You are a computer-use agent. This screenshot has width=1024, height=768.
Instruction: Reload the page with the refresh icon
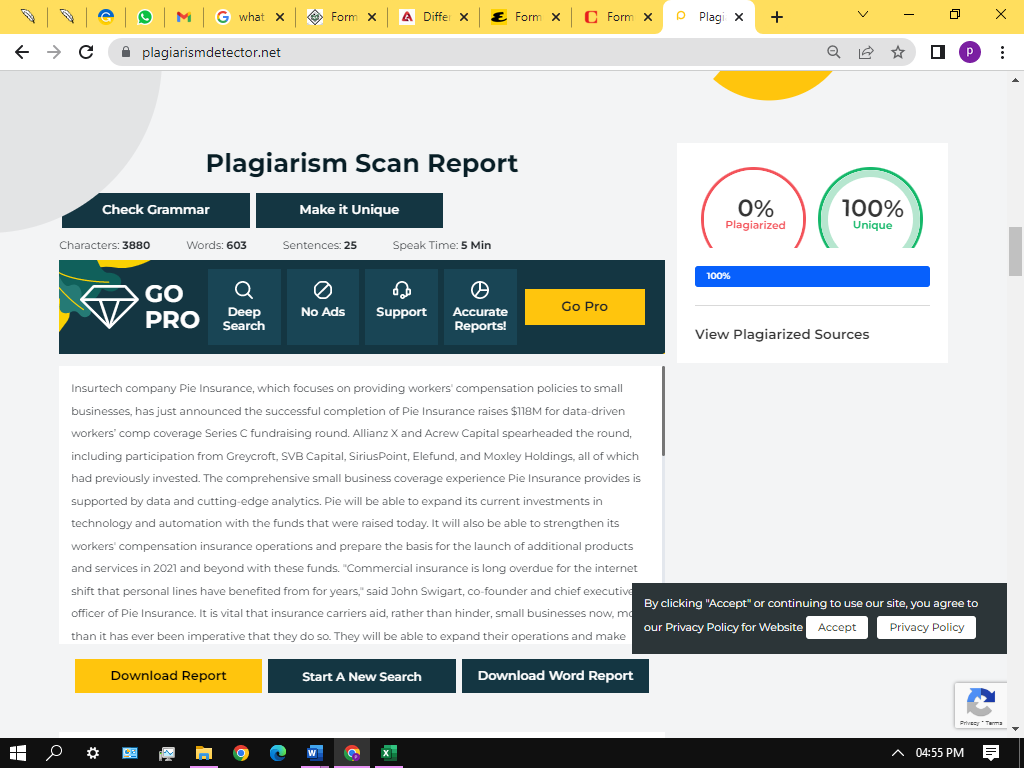(86, 52)
